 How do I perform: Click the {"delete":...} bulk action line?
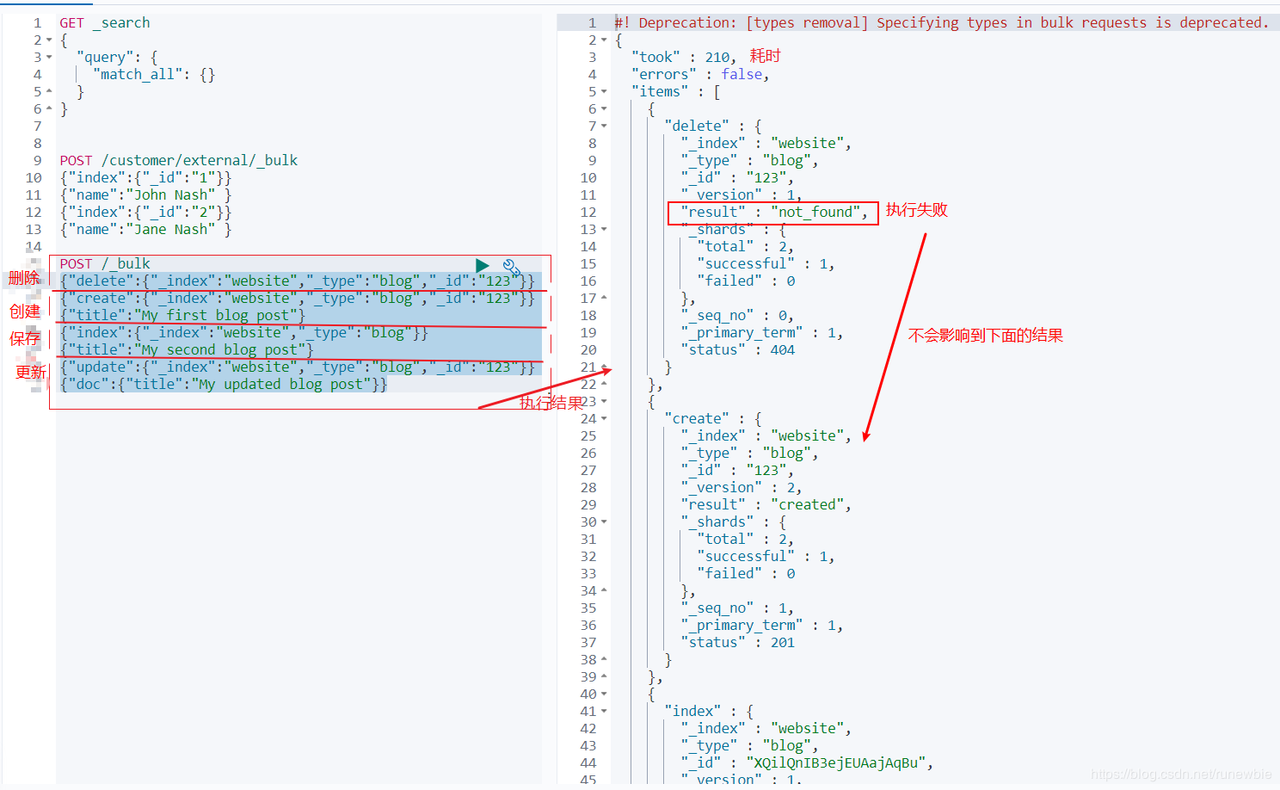(x=298, y=281)
